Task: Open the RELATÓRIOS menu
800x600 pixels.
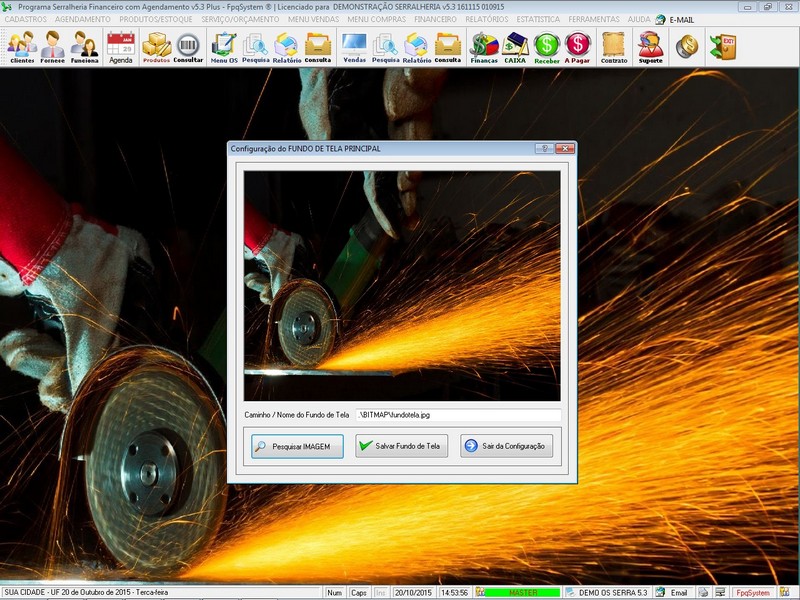Action: click(x=487, y=19)
